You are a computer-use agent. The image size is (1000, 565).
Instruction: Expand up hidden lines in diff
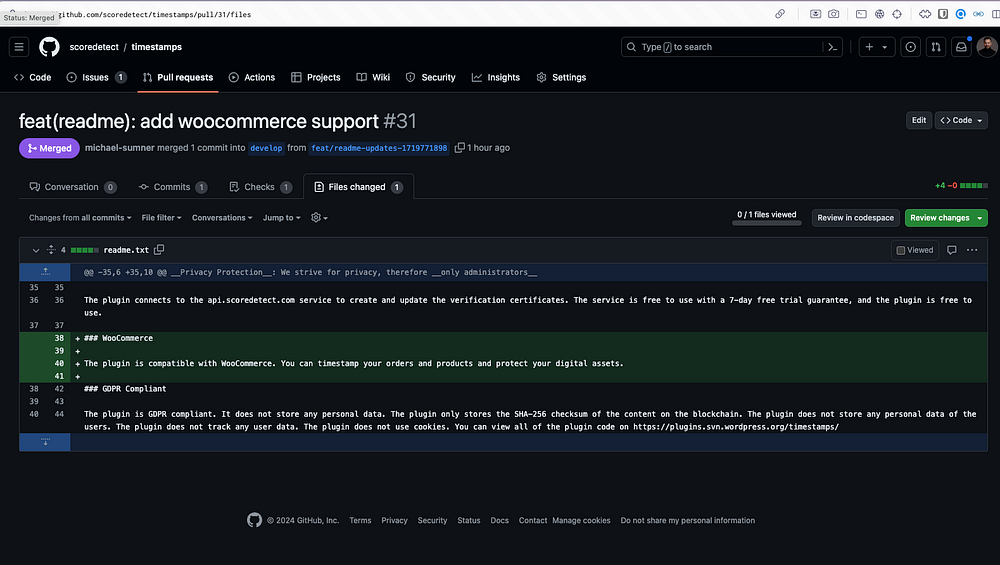tap(45, 272)
